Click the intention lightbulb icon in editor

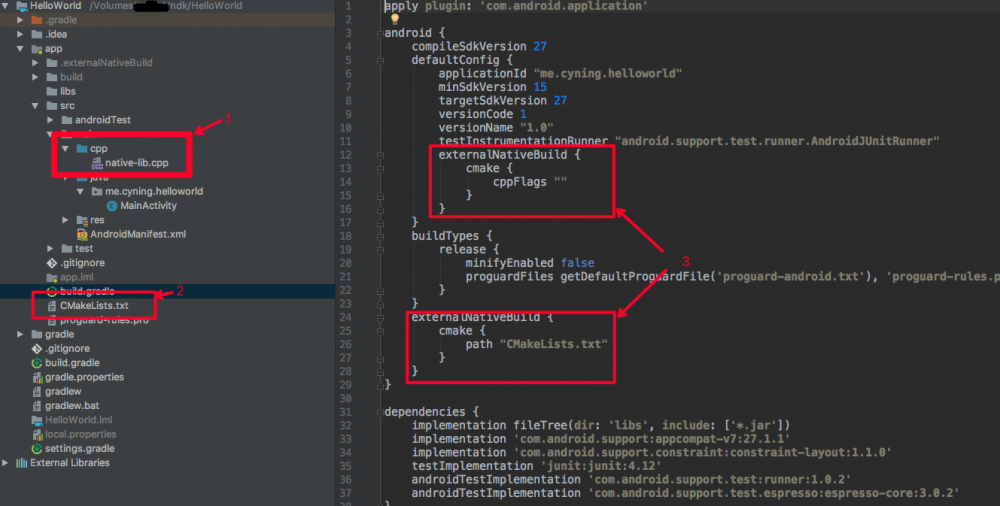click(395, 19)
